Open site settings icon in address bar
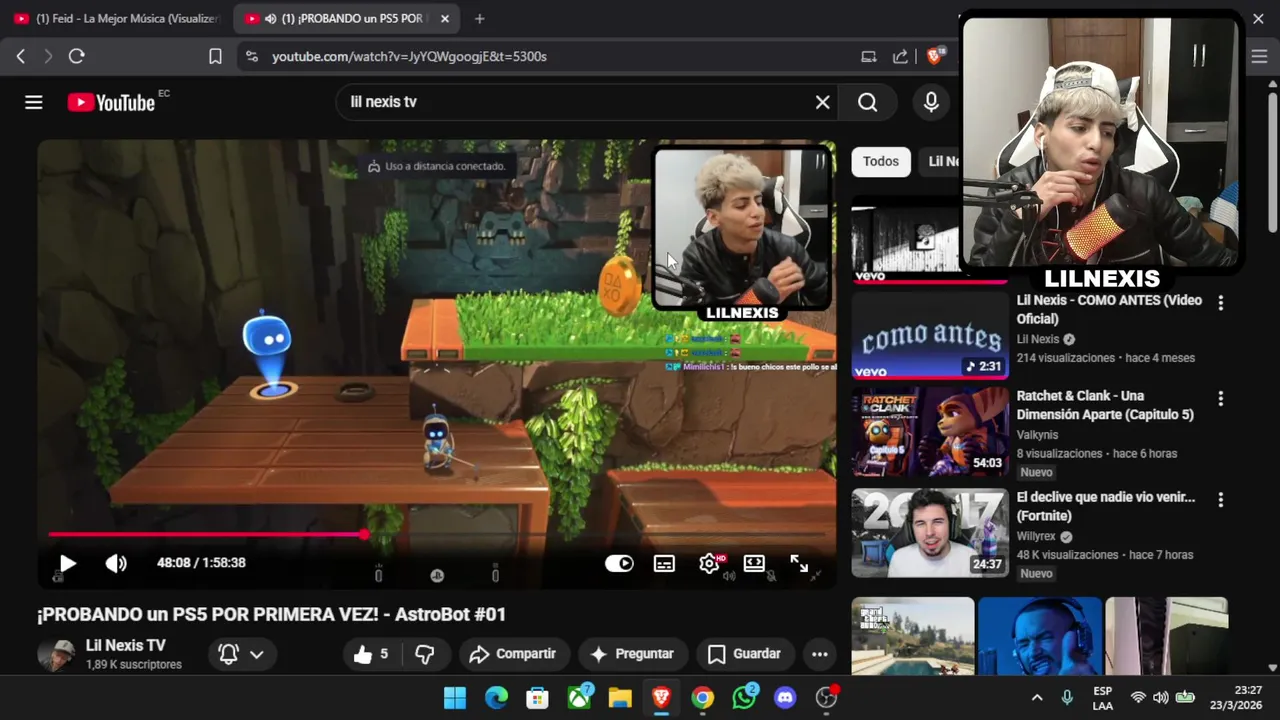 (251, 57)
